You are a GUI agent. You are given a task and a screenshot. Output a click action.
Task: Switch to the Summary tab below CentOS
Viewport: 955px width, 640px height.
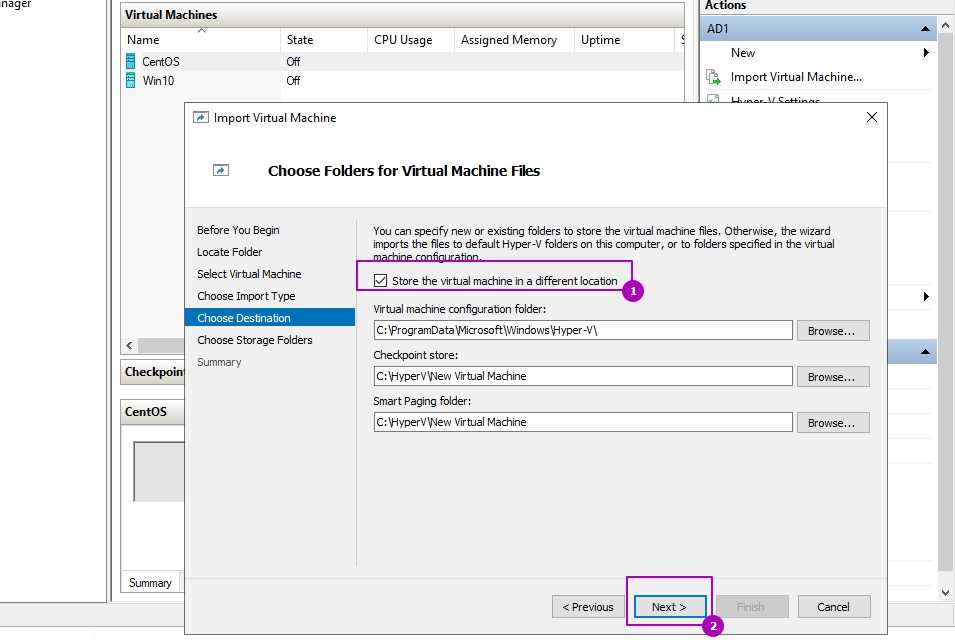point(150,583)
